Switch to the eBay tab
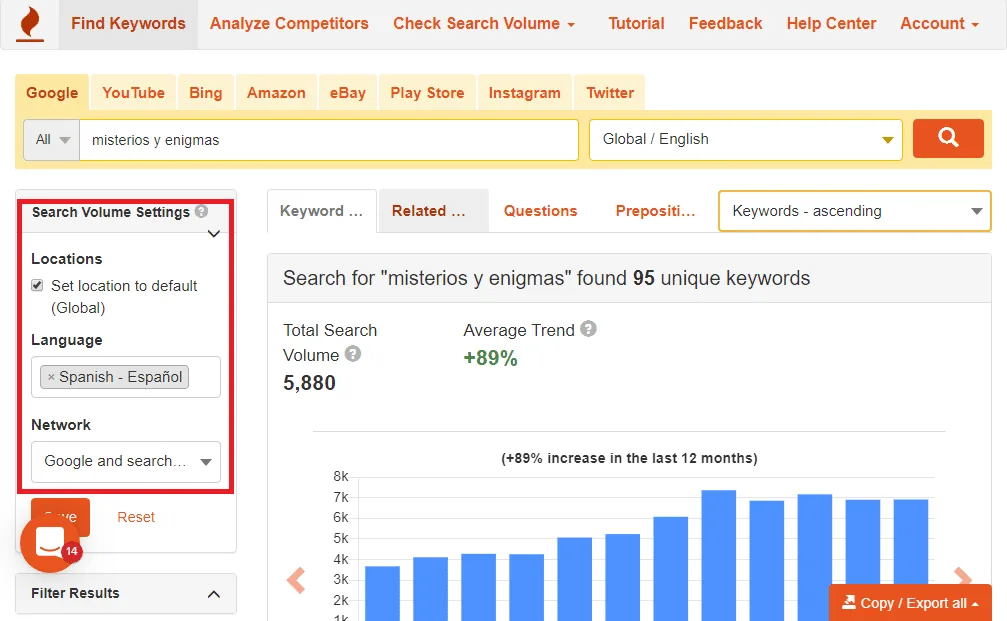 click(347, 92)
